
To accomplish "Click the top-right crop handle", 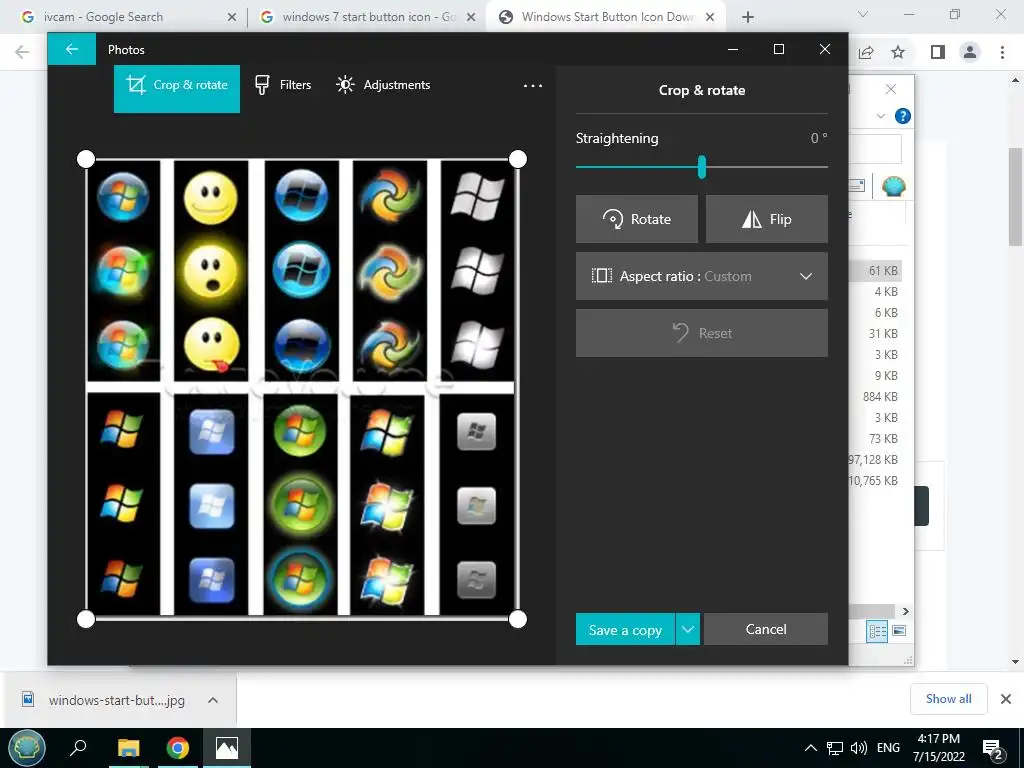I will [517, 159].
